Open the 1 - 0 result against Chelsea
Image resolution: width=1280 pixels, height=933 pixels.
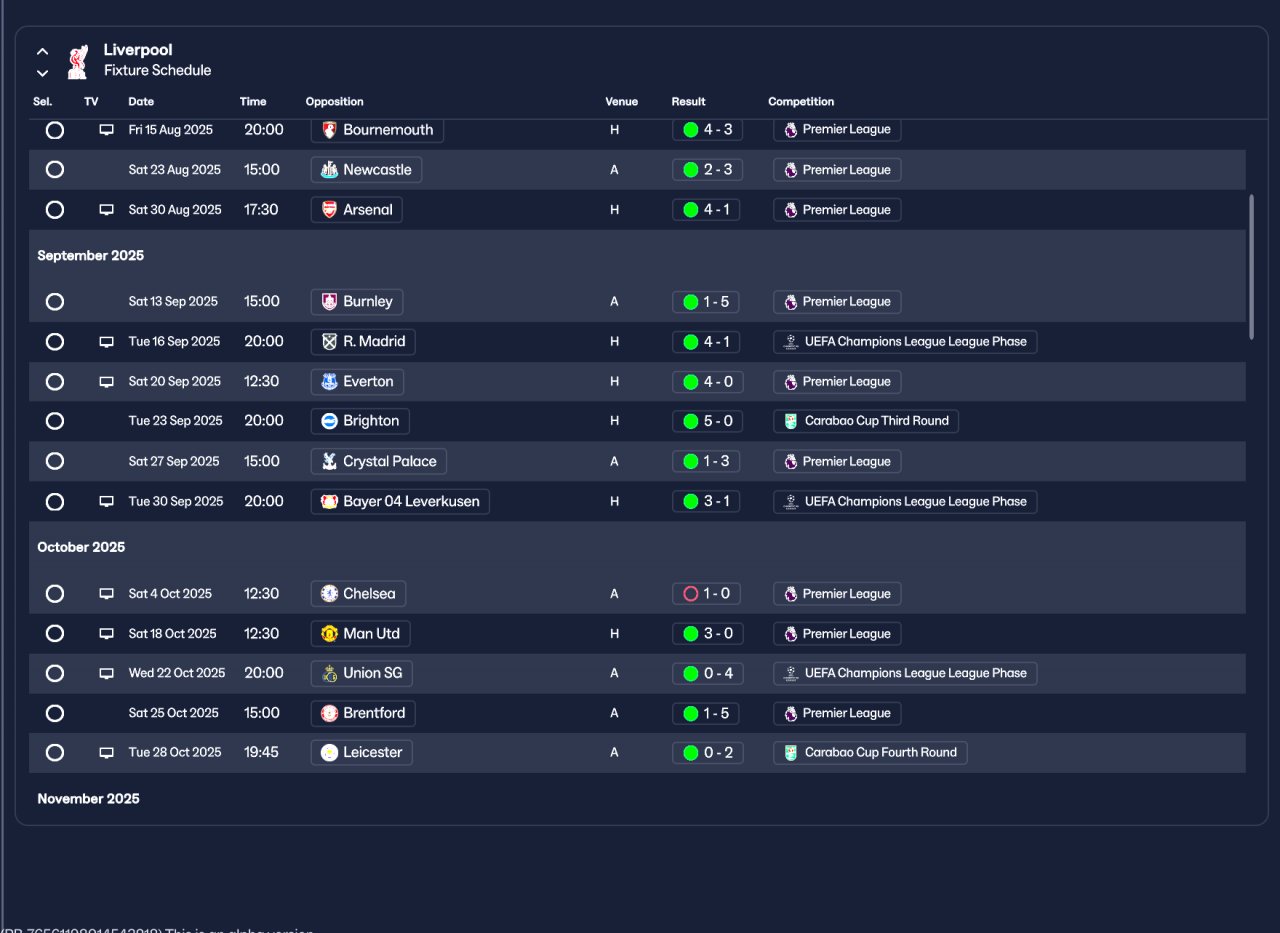pyautogui.click(x=707, y=594)
